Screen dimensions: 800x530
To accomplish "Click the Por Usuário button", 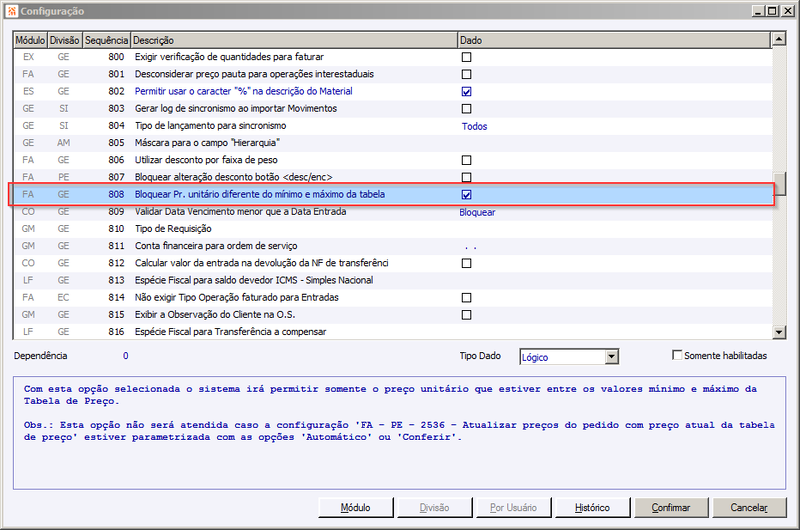I will coord(513,508).
